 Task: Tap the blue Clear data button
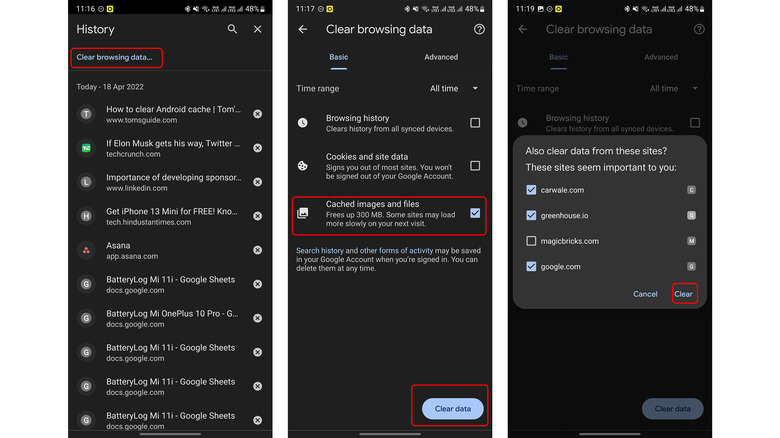tap(453, 409)
